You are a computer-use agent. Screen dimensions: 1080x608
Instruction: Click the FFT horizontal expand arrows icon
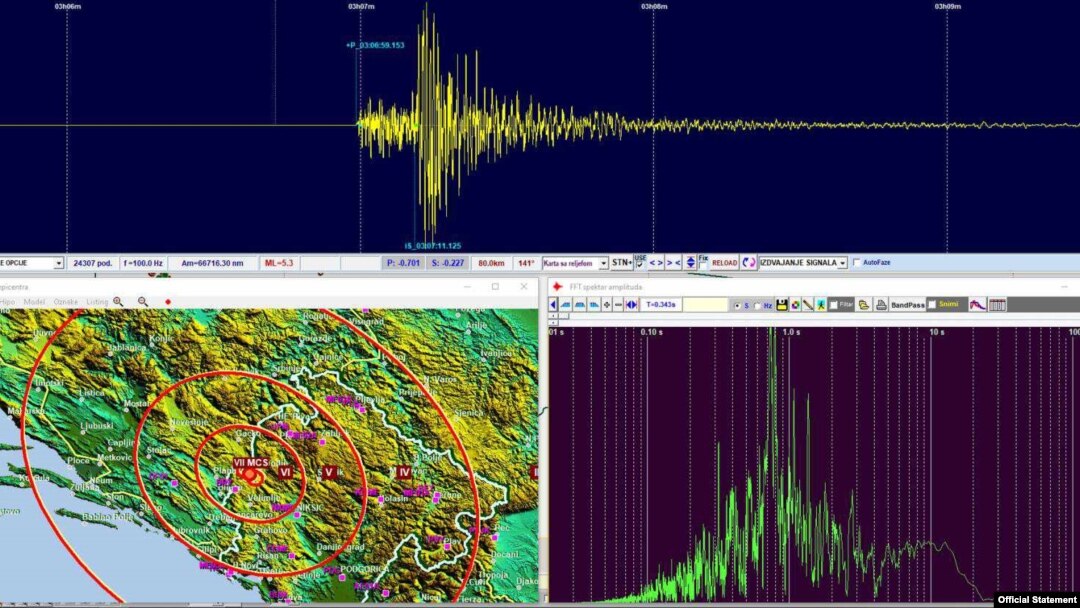631,304
